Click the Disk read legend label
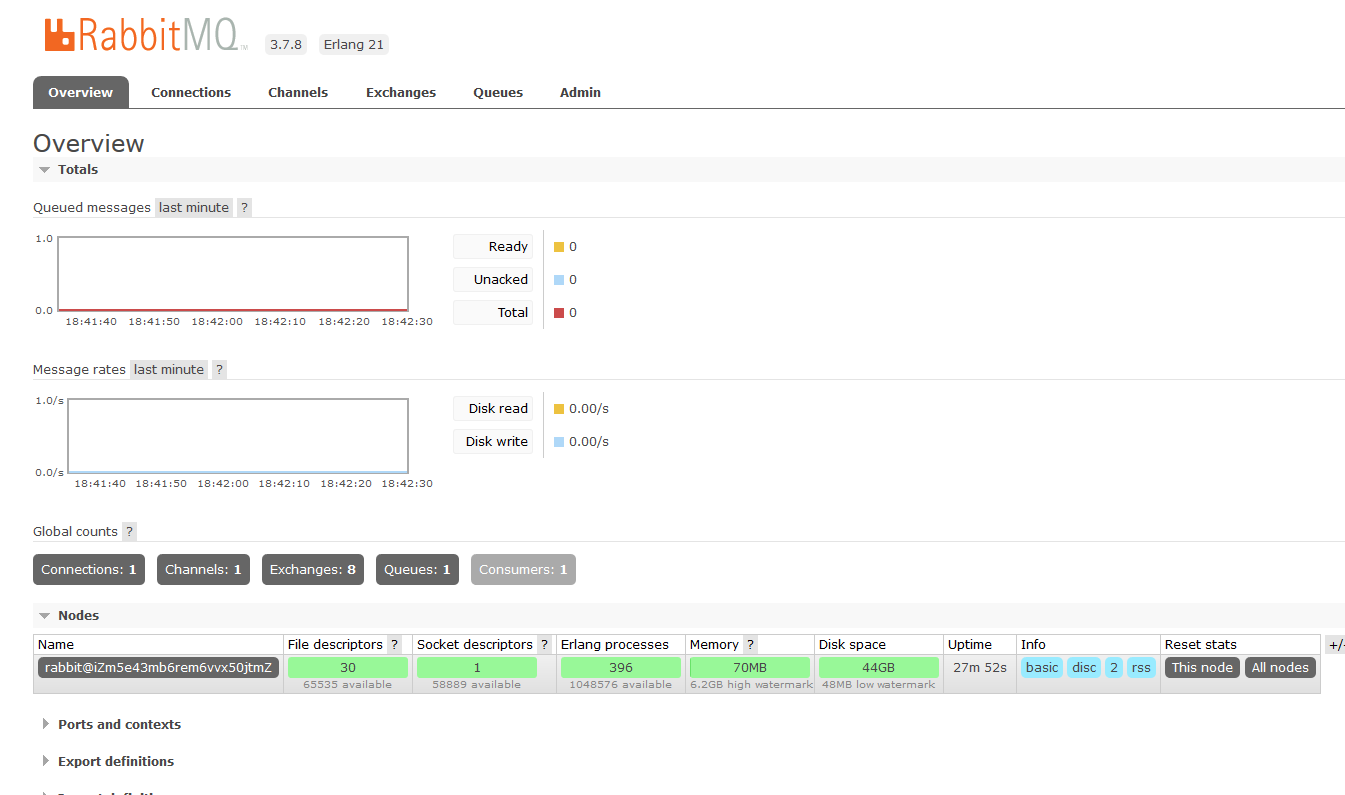 [x=493, y=408]
